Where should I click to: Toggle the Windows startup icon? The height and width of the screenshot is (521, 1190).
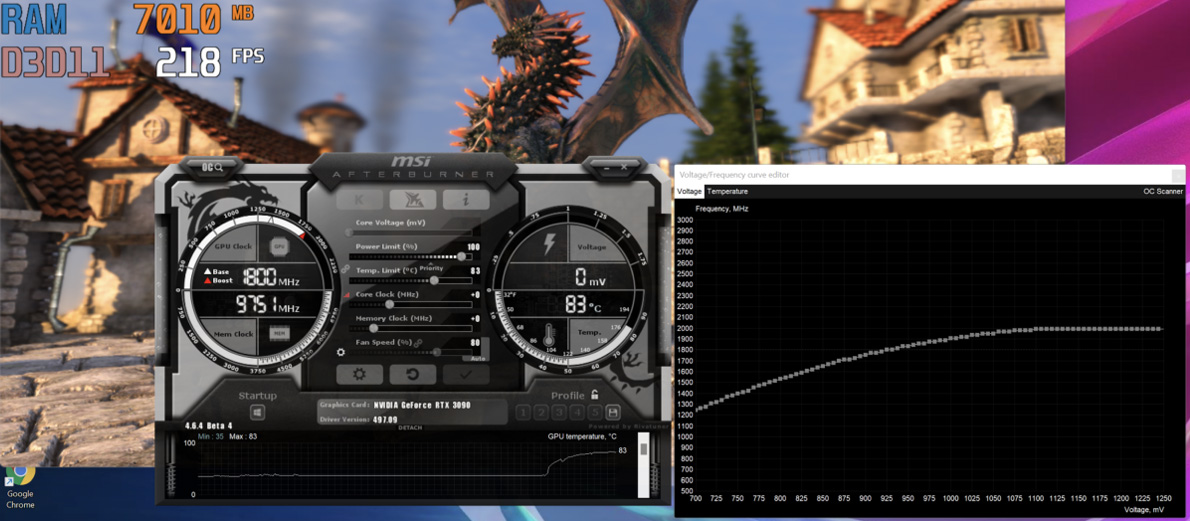click(257, 412)
